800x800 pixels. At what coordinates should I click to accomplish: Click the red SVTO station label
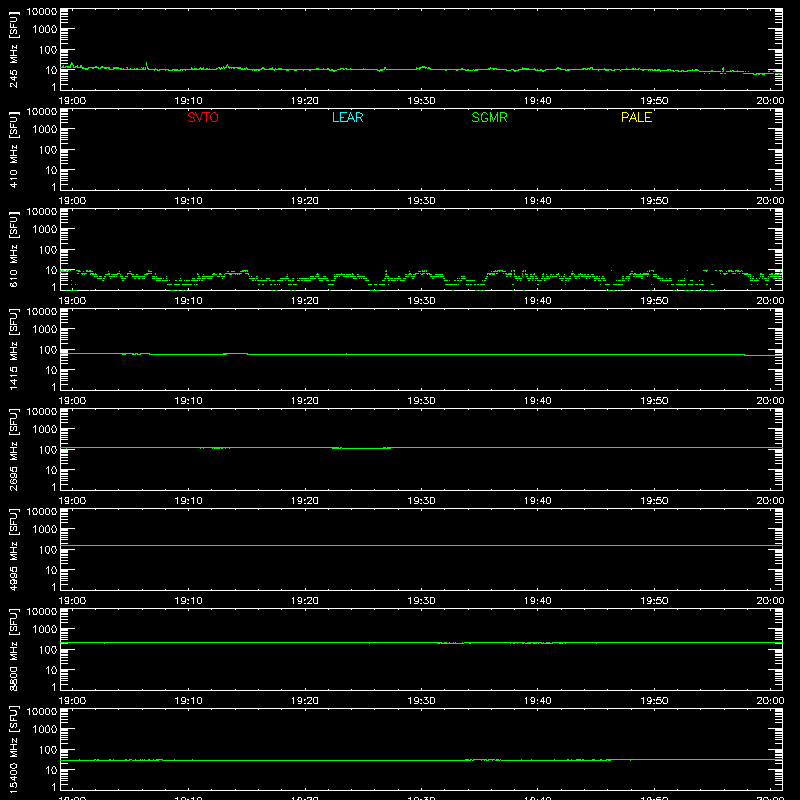203,117
